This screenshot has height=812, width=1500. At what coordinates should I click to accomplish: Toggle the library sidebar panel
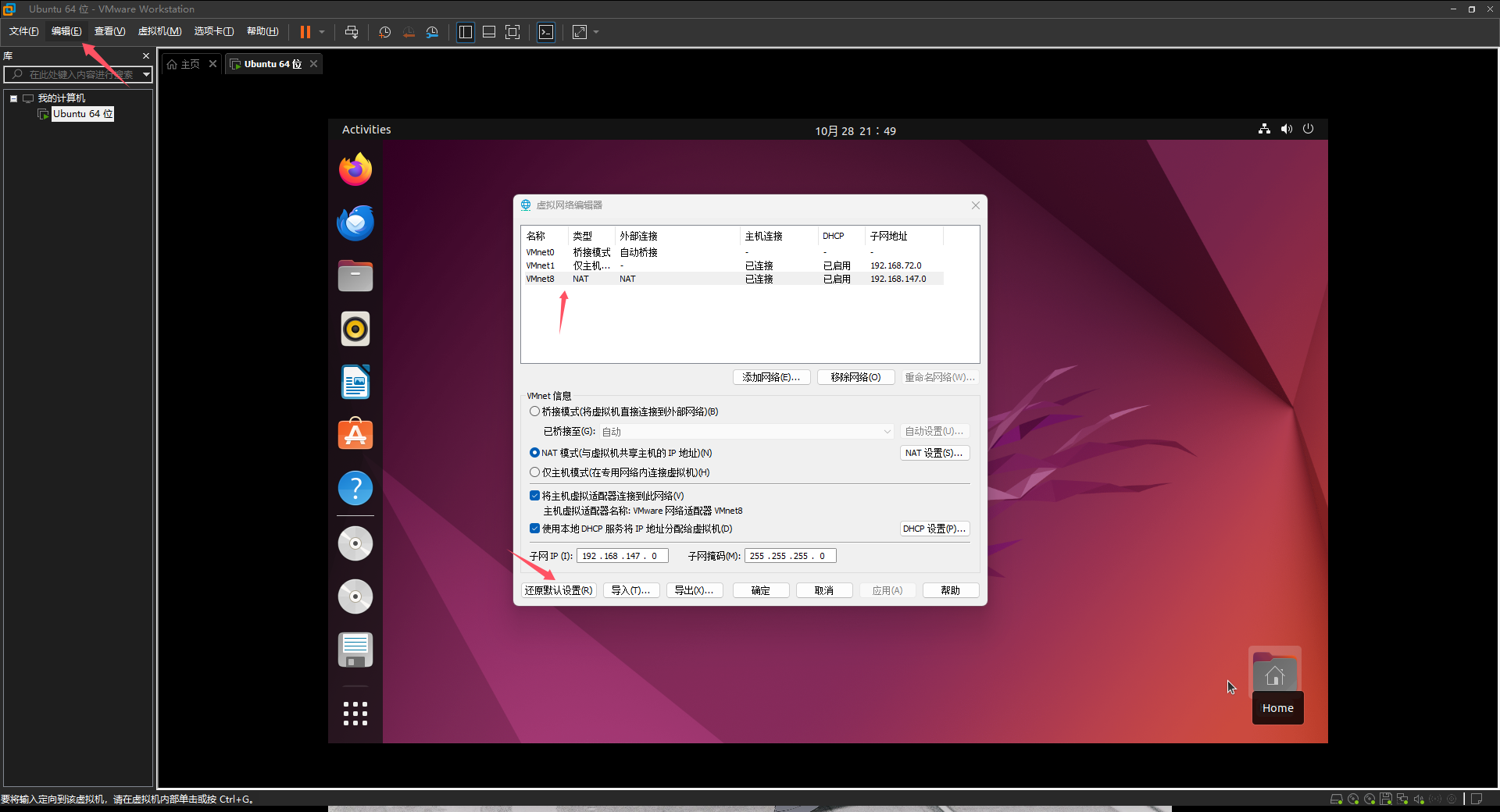pyautogui.click(x=465, y=32)
